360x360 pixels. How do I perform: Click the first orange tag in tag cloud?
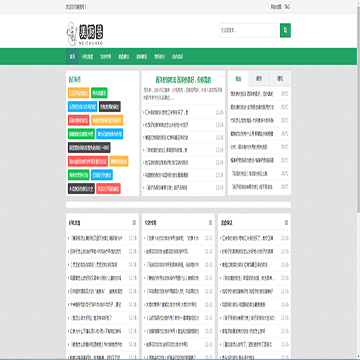[x=79, y=93]
